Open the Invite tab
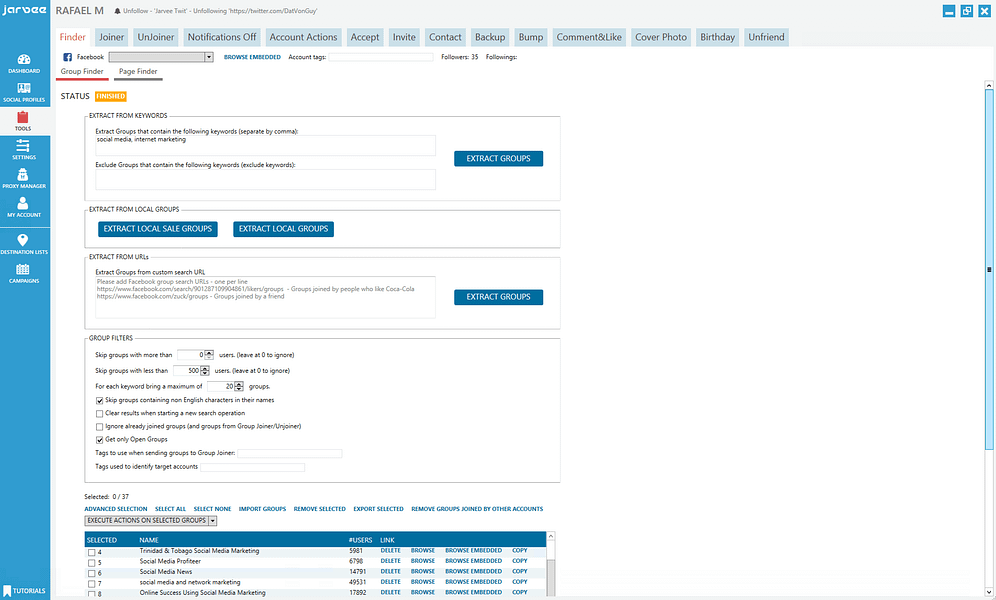This screenshot has height=600, width=996. (x=404, y=37)
